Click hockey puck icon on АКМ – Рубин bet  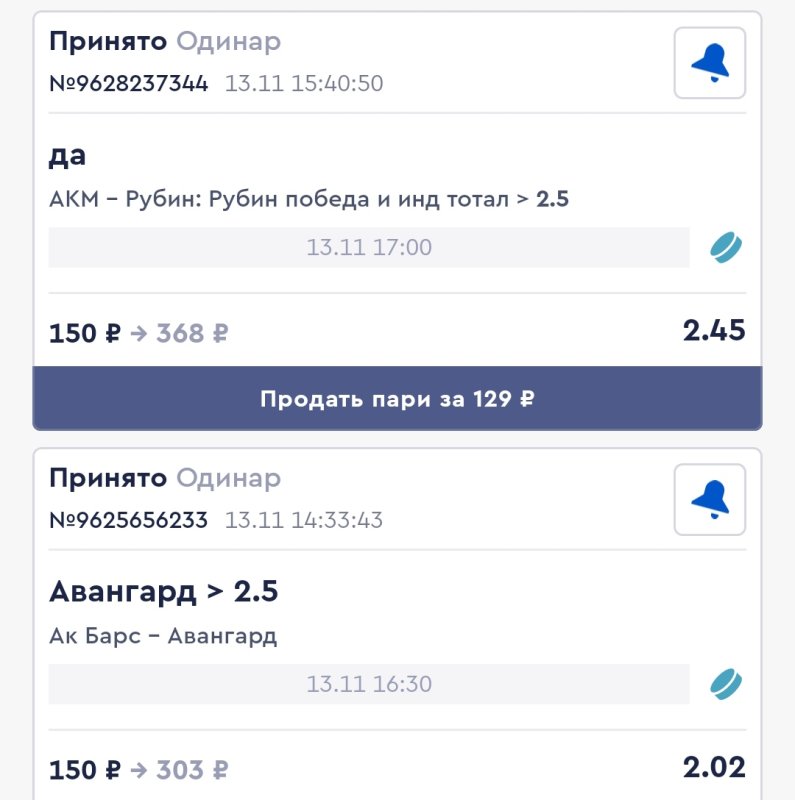726,247
